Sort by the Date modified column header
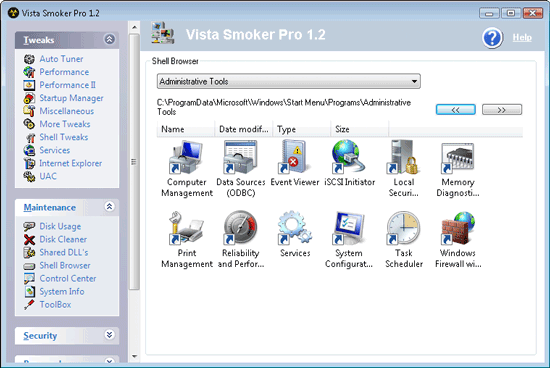The width and height of the screenshot is (550, 368). point(243,129)
